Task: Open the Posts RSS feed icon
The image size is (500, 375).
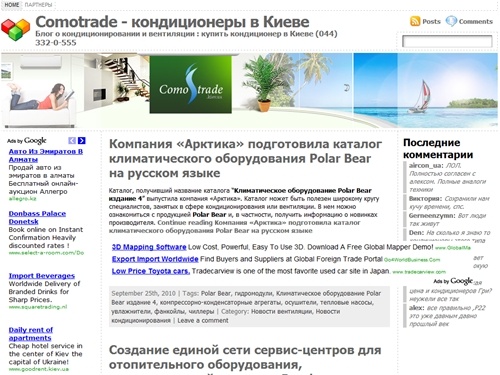Action: (415, 21)
